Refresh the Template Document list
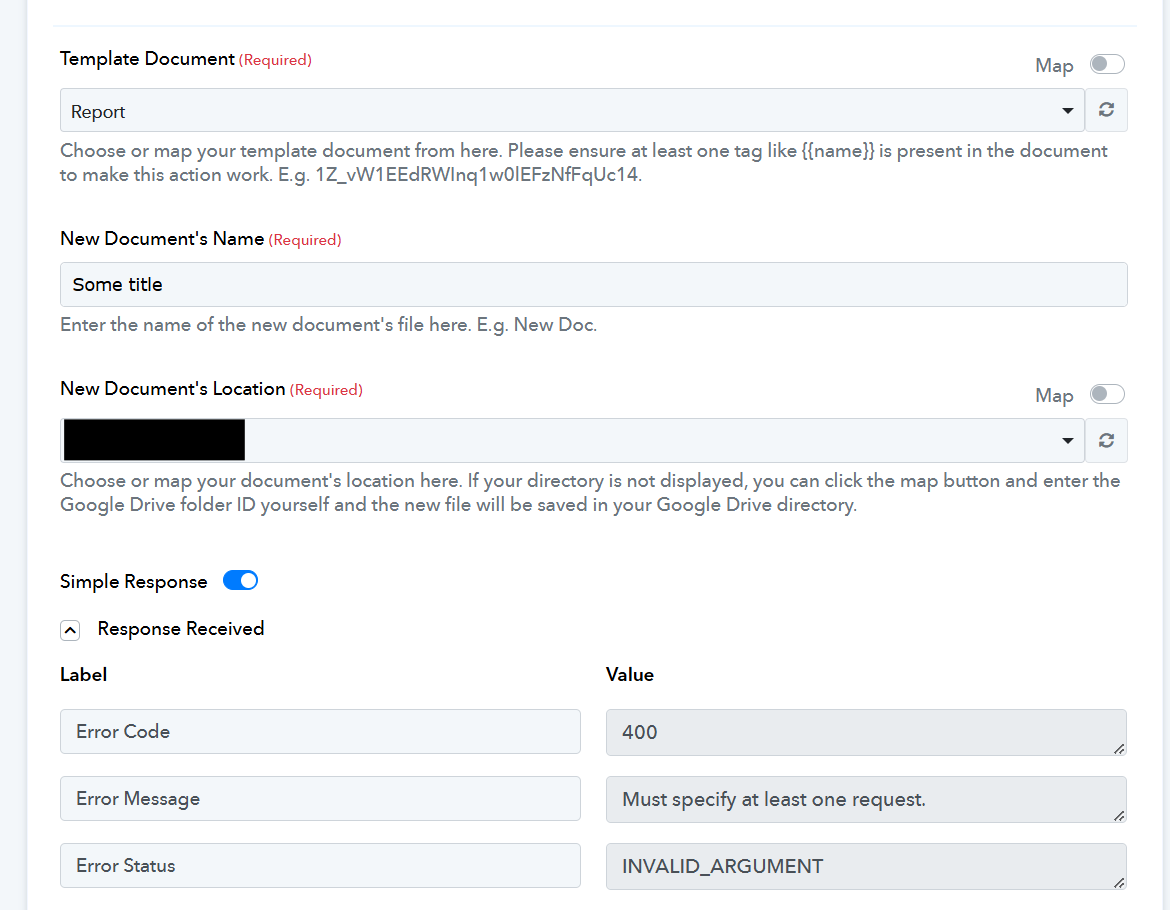The width and height of the screenshot is (1170, 910). (1106, 110)
